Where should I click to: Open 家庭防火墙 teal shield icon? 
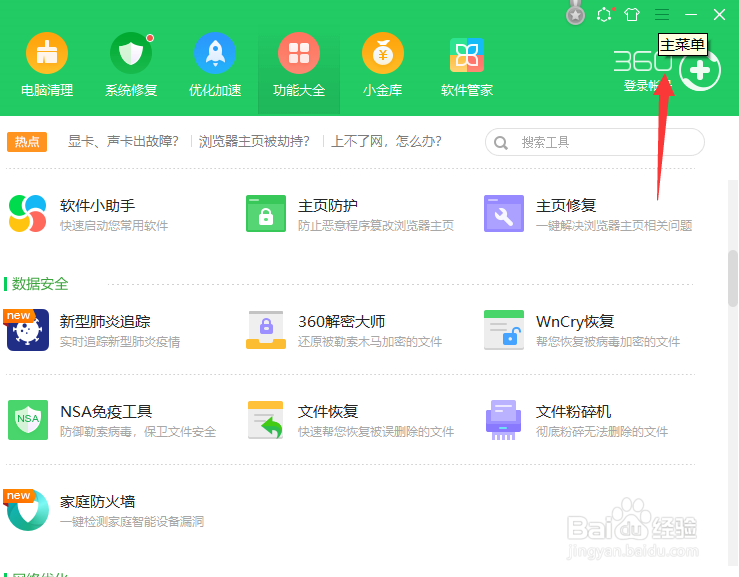point(27,510)
